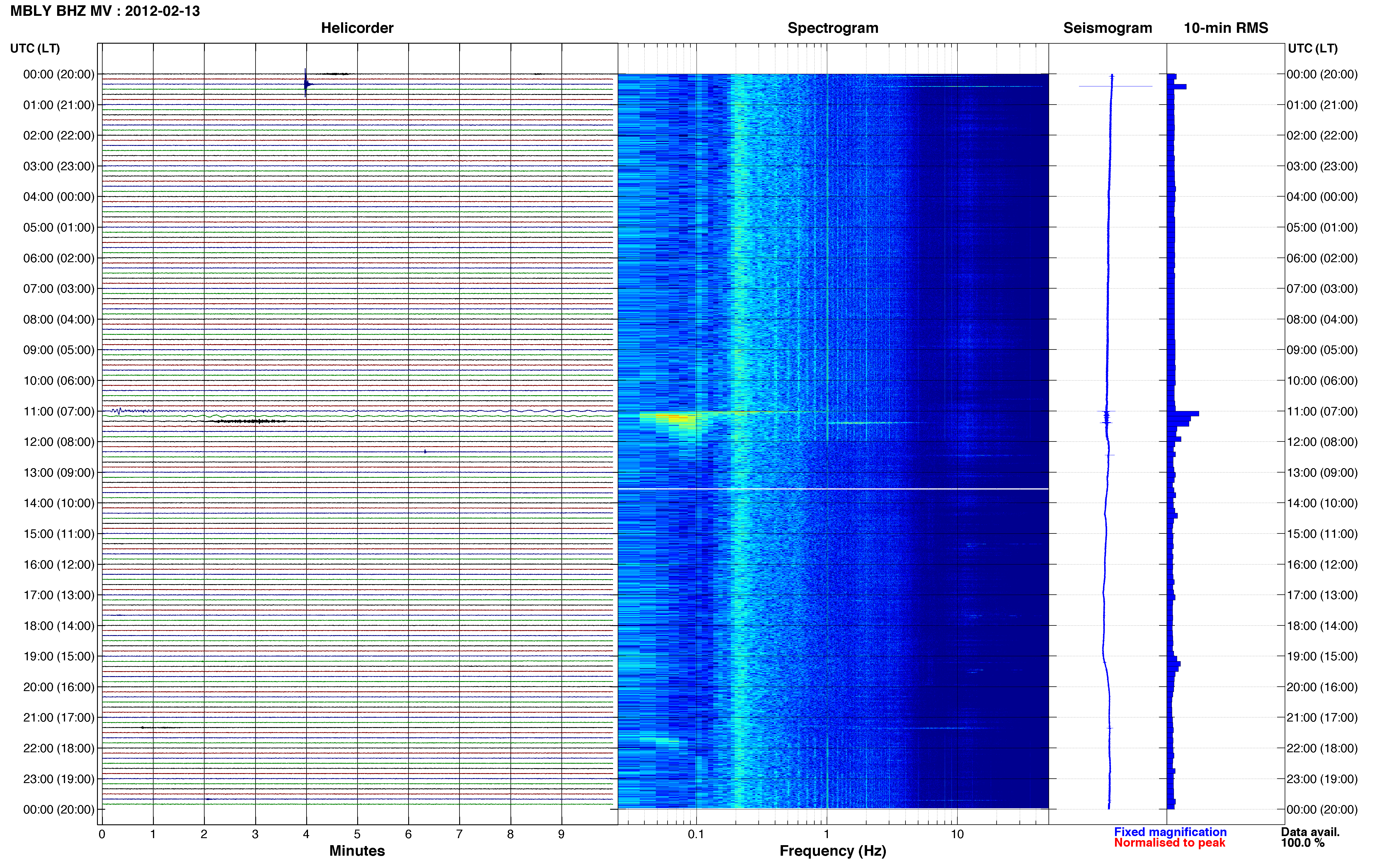This screenshot has width=1389, height=868.
Task: Click the right '19:00 (15:00)' time label
Action: [1322, 656]
